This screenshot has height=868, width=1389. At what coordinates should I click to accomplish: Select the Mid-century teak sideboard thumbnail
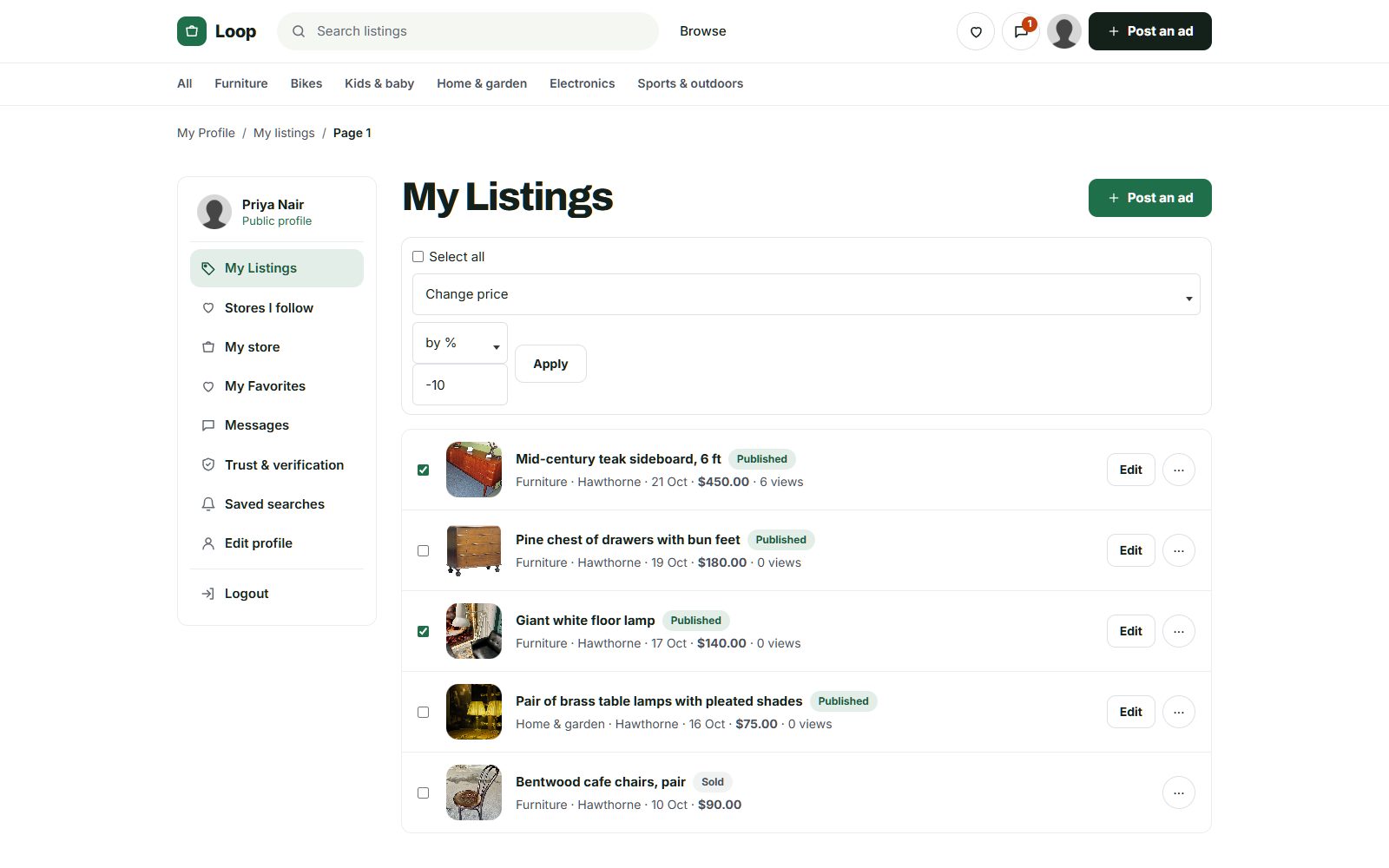(x=474, y=470)
